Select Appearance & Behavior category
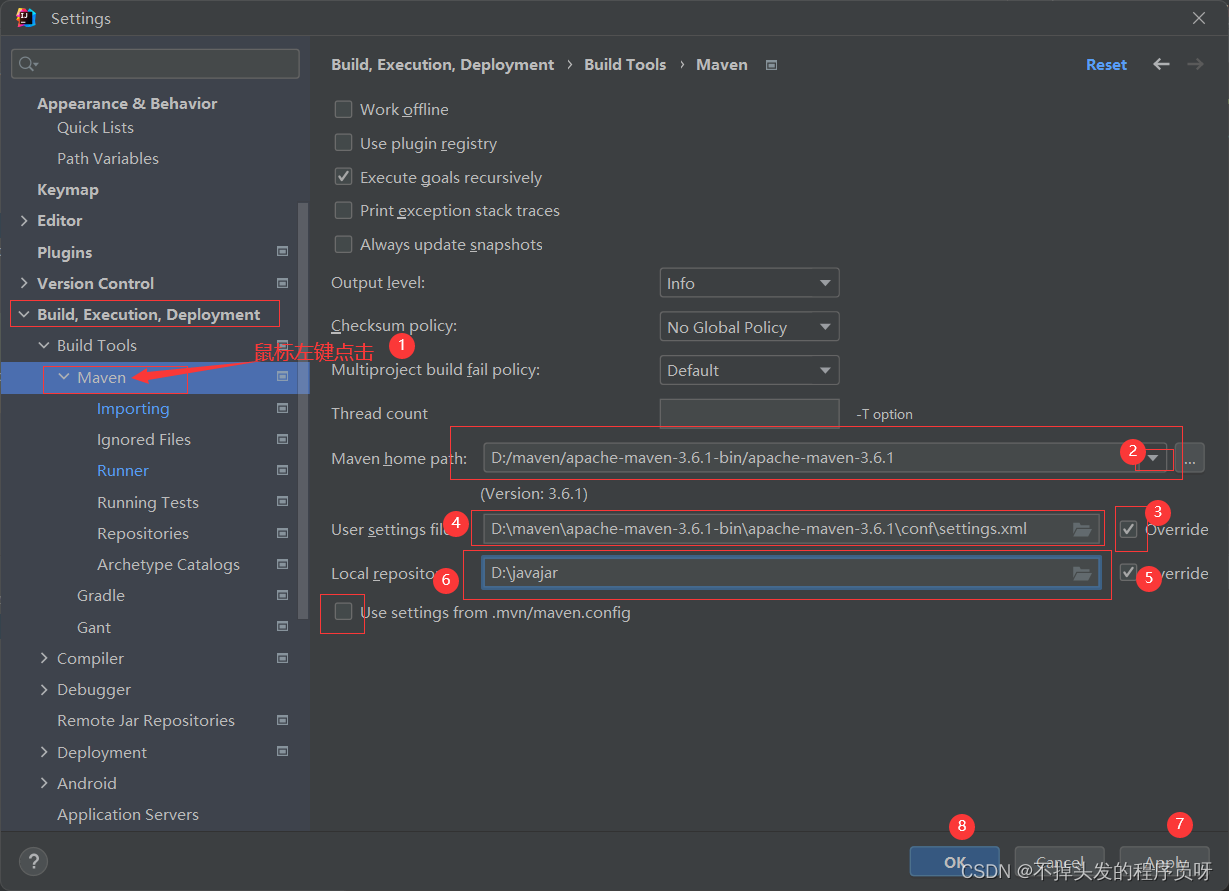Screen dimensions: 1229x891 tap(127, 103)
